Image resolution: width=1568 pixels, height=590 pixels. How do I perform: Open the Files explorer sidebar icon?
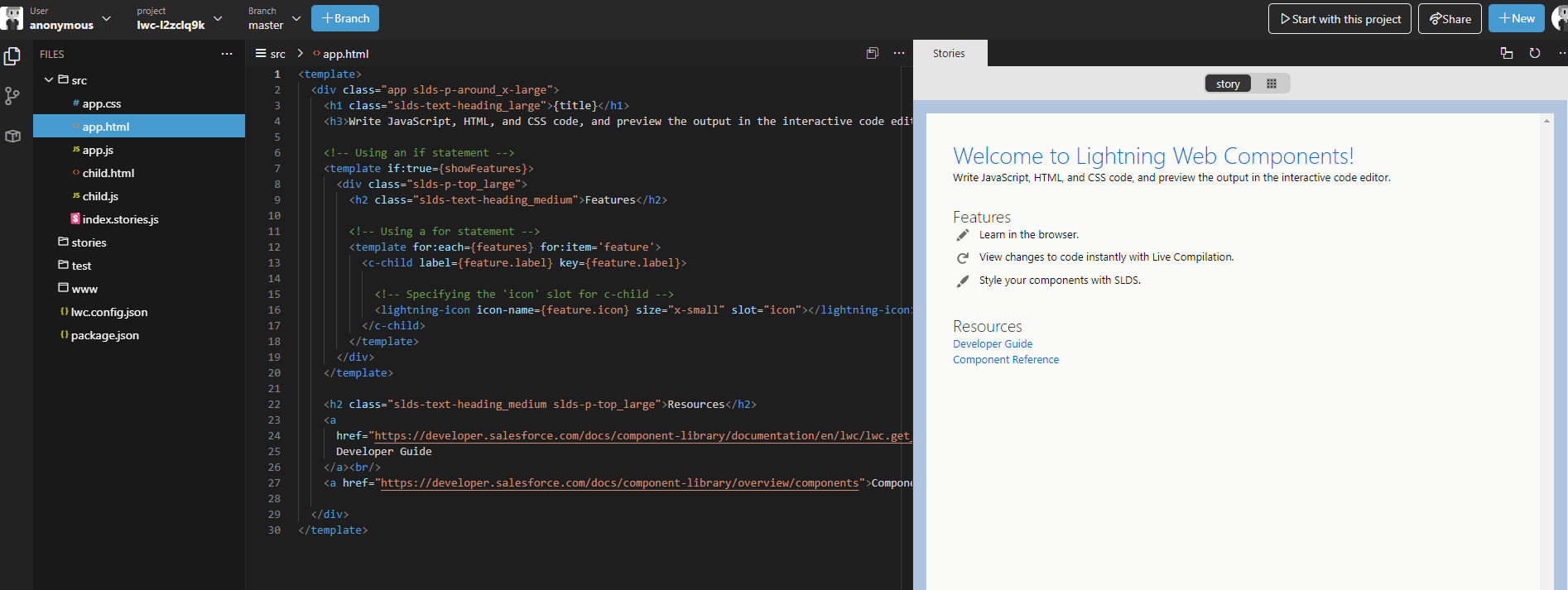point(12,56)
